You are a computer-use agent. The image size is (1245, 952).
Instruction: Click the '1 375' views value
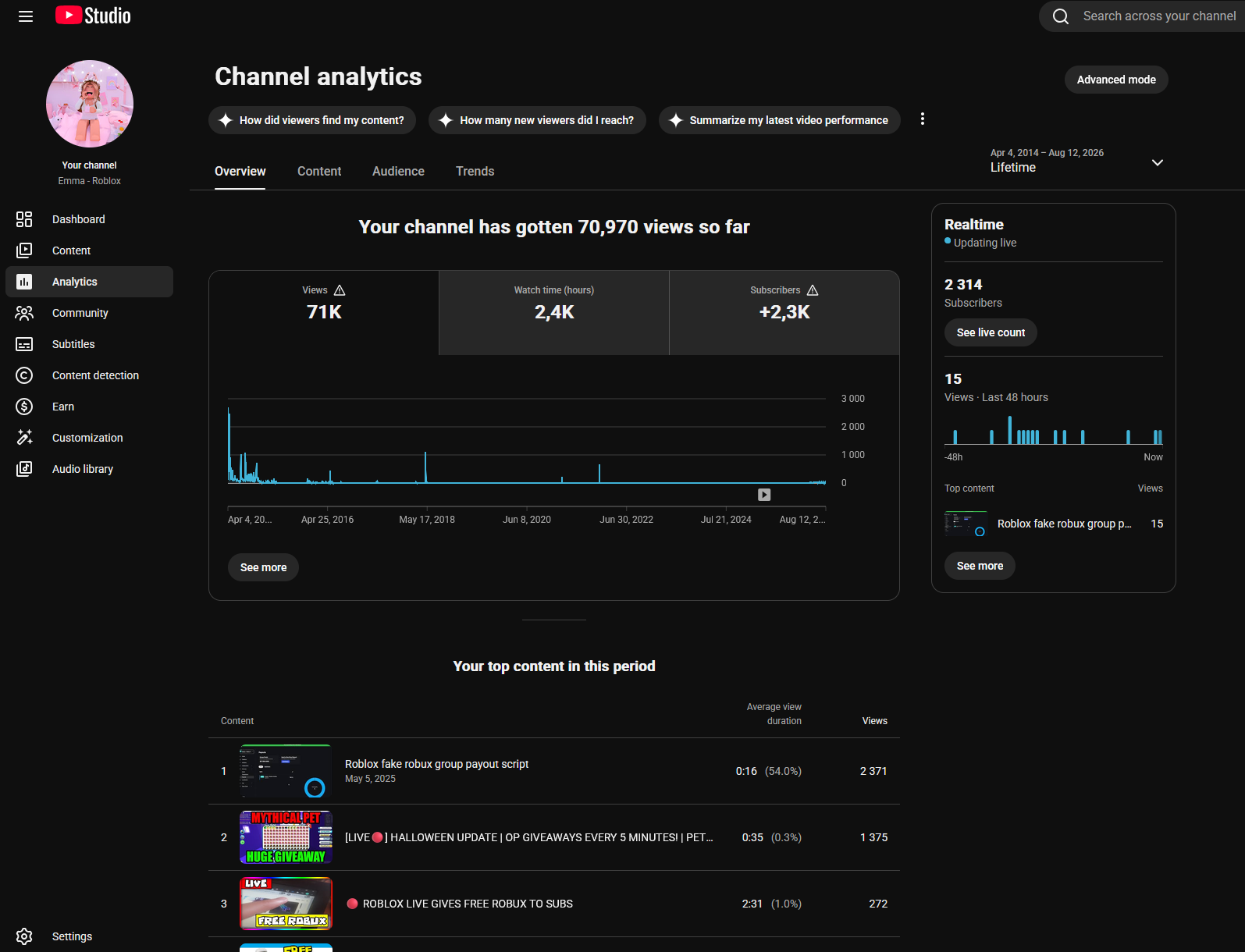click(x=873, y=837)
